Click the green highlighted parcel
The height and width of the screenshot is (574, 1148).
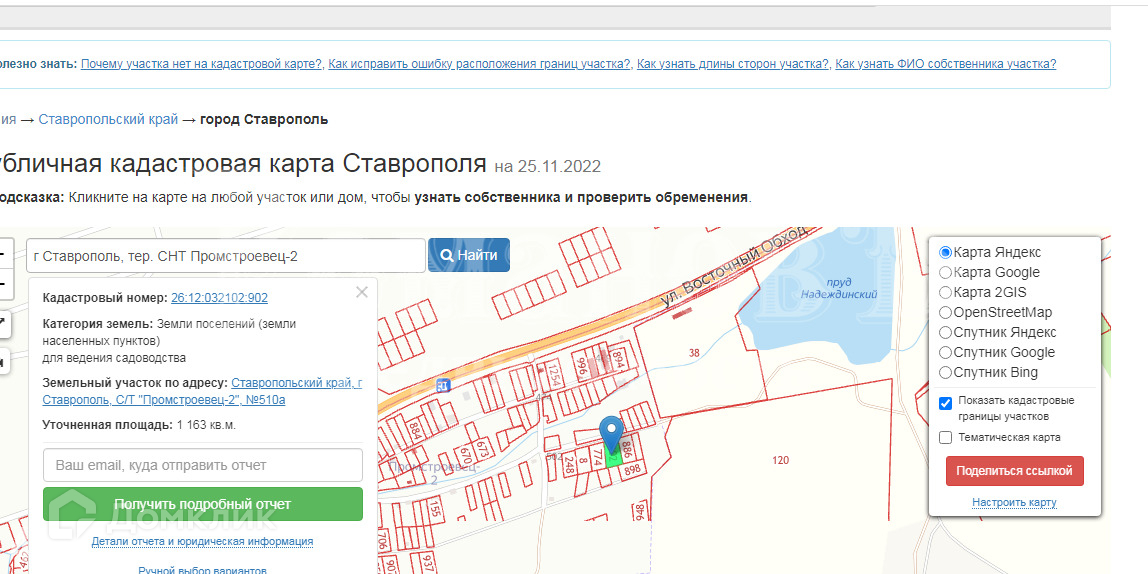(613, 457)
